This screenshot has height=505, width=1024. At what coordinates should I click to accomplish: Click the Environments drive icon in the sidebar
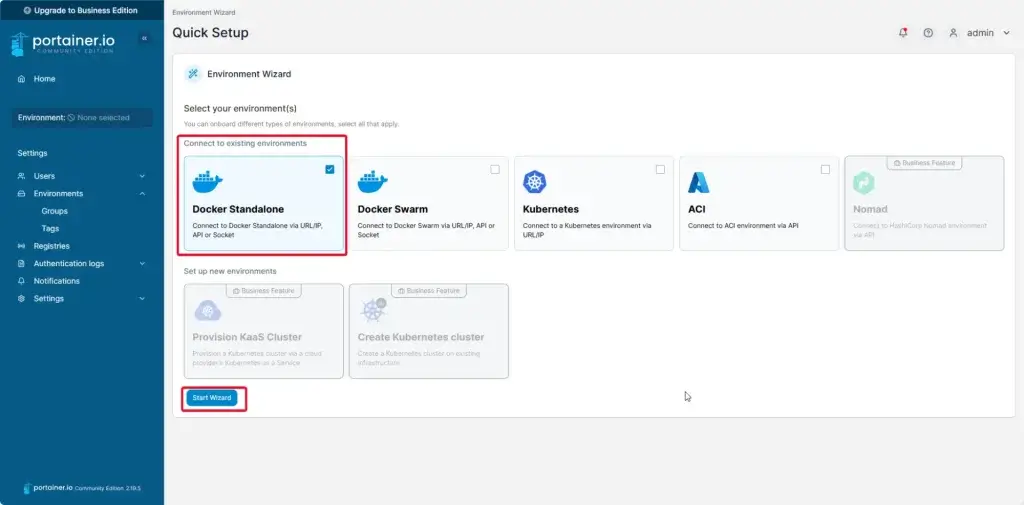tap(22, 194)
